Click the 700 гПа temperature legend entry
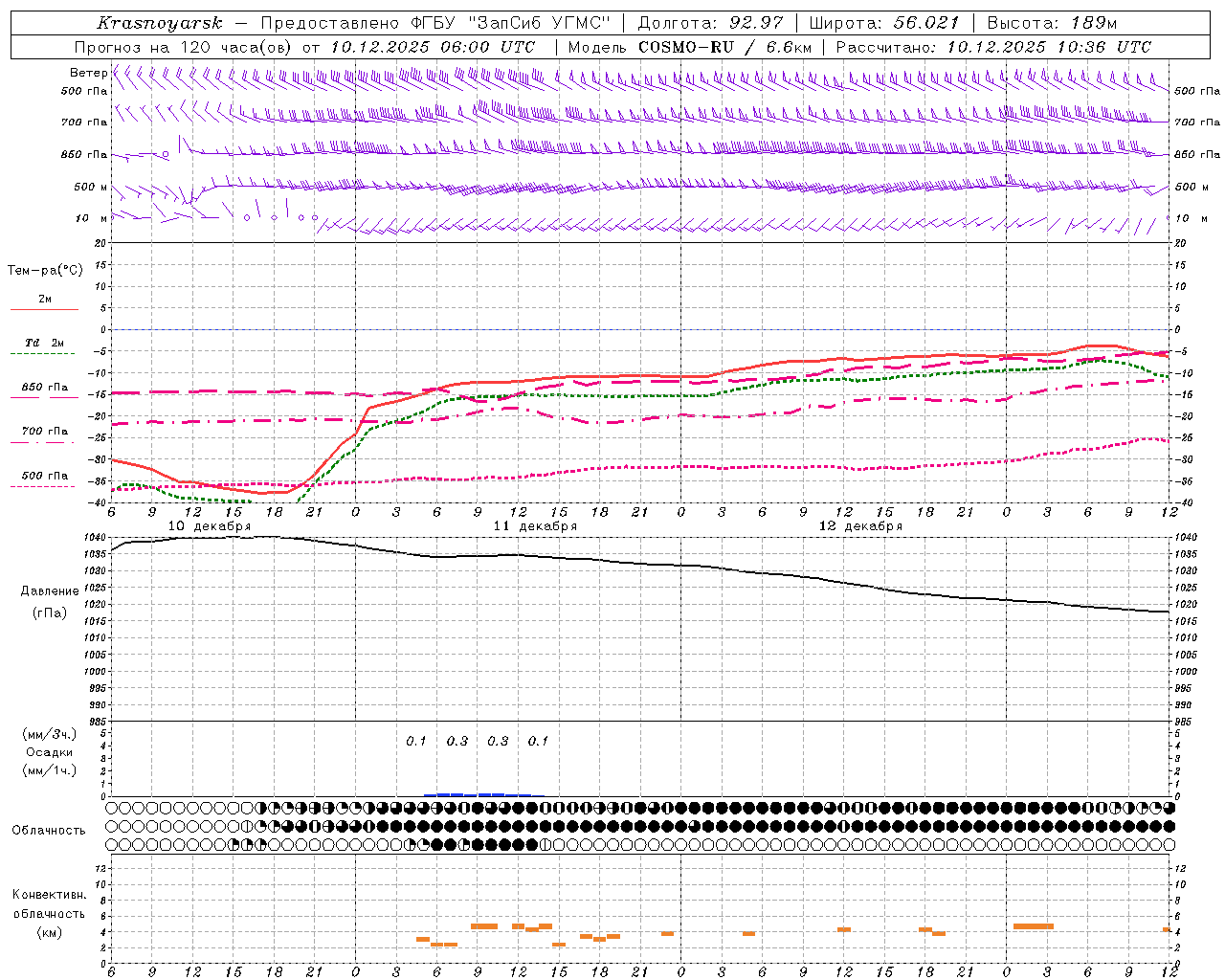Viewport: 1225px width, 980px height. [x=45, y=431]
